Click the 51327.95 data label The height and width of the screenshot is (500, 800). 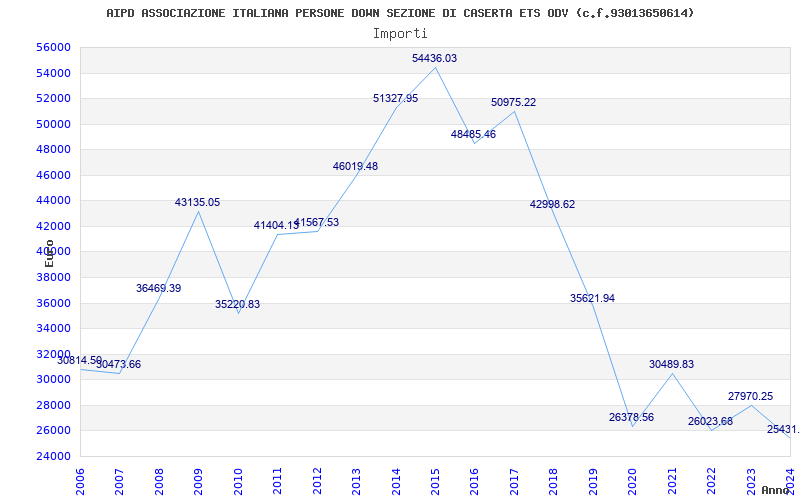coord(395,98)
